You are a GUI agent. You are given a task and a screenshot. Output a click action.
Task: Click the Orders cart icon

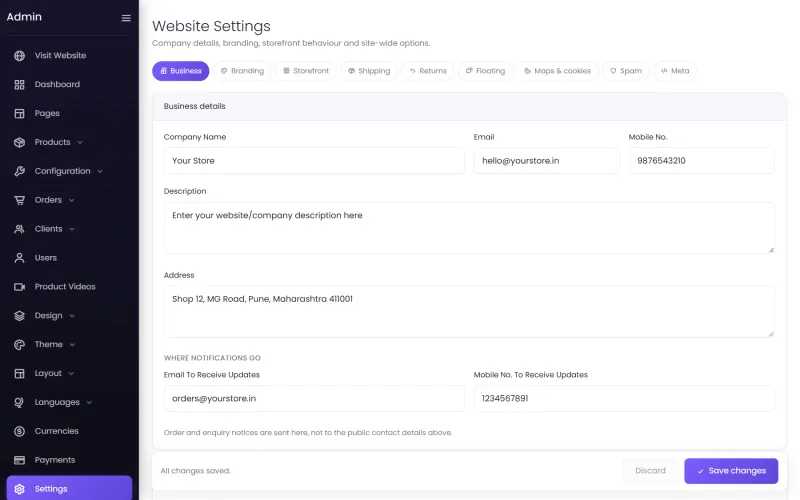click(x=19, y=200)
